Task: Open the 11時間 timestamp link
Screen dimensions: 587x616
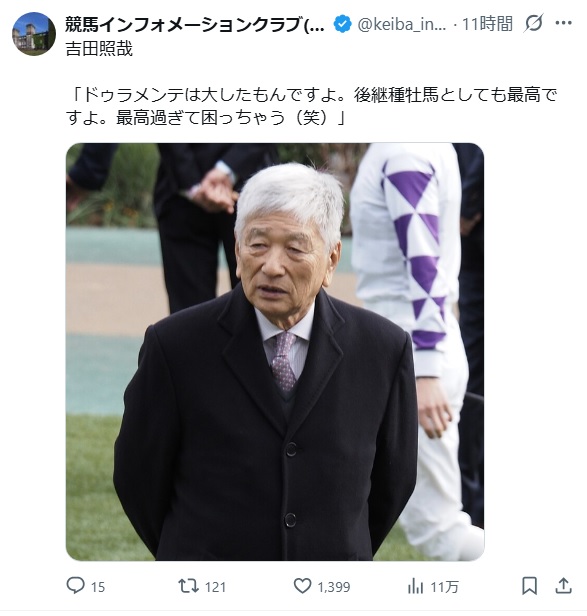Action: tap(487, 24)
